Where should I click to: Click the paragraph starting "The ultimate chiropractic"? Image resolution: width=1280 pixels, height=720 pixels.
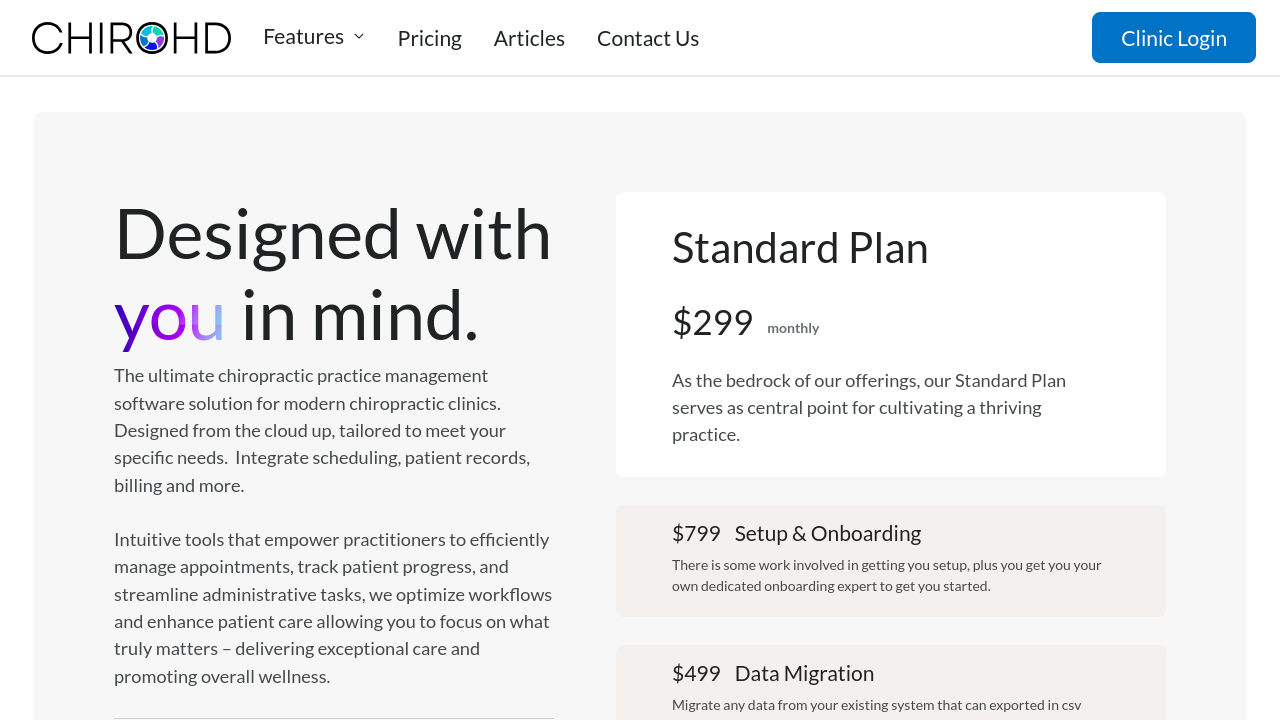(x=322, y=430)
